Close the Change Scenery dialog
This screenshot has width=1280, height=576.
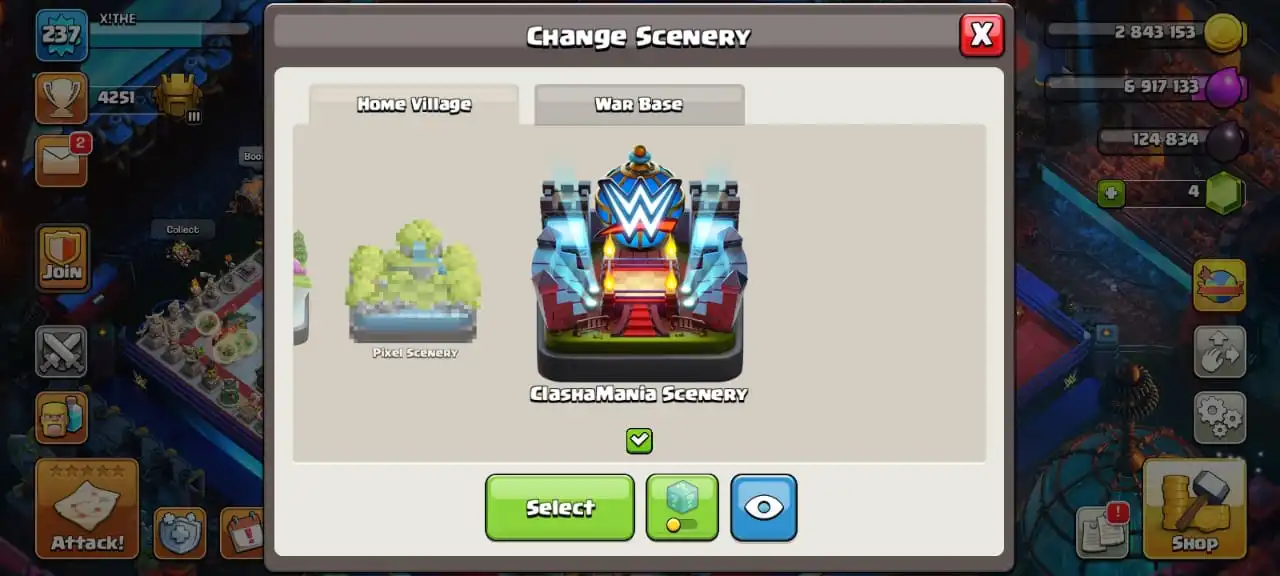[981, 35]
